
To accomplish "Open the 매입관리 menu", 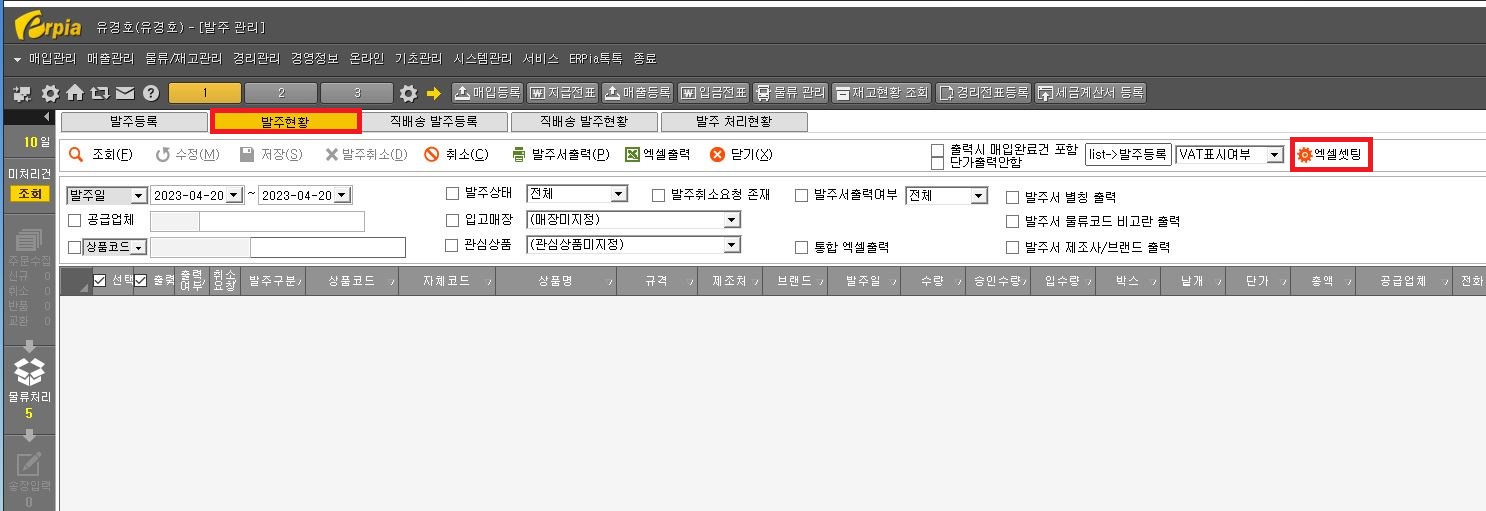I will click(52, 59).
